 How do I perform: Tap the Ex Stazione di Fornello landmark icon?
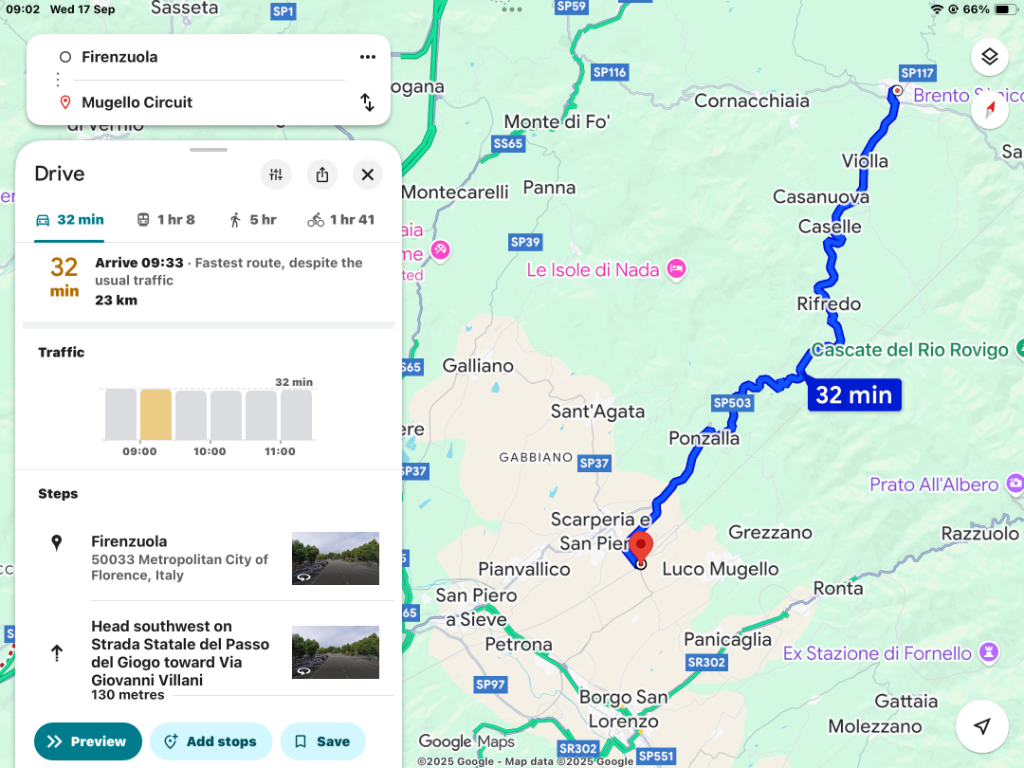989,652
